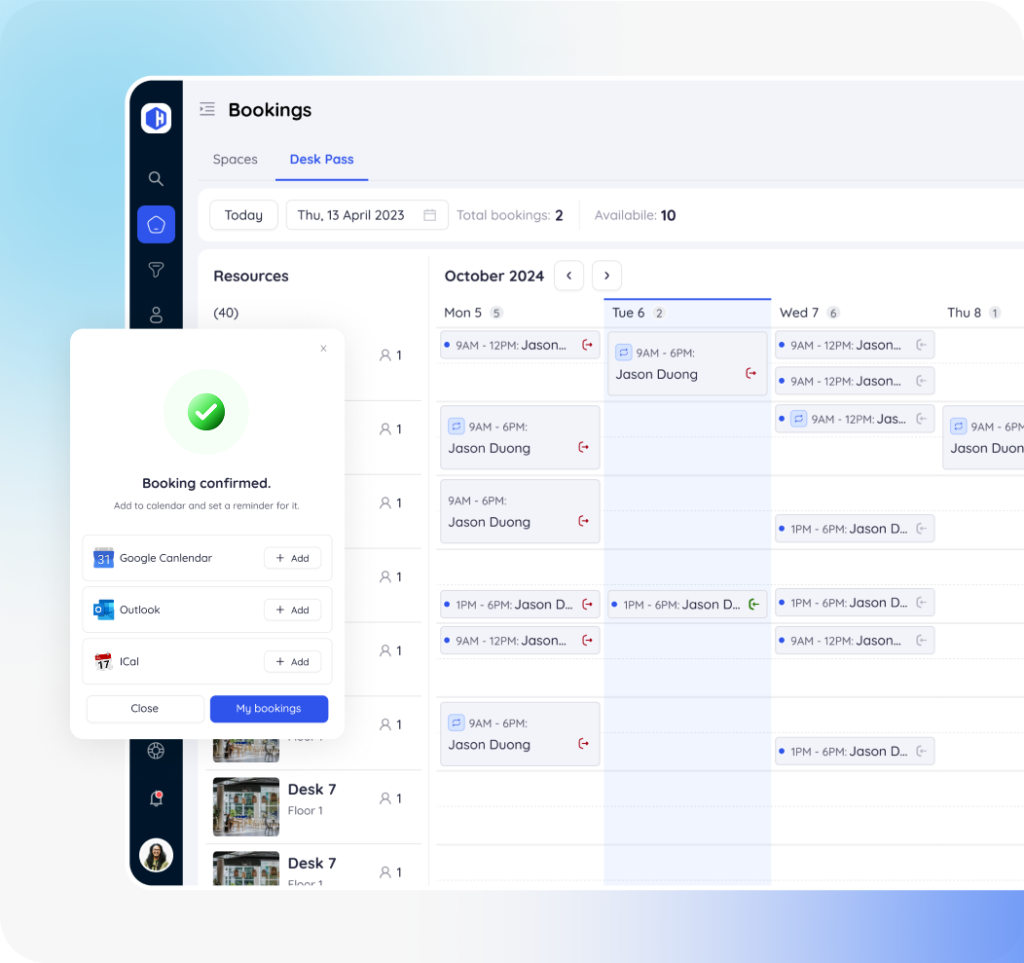Open the Thu, 13 April 2023 date picker
This screenshot has height=963, width=1024.
367,215
